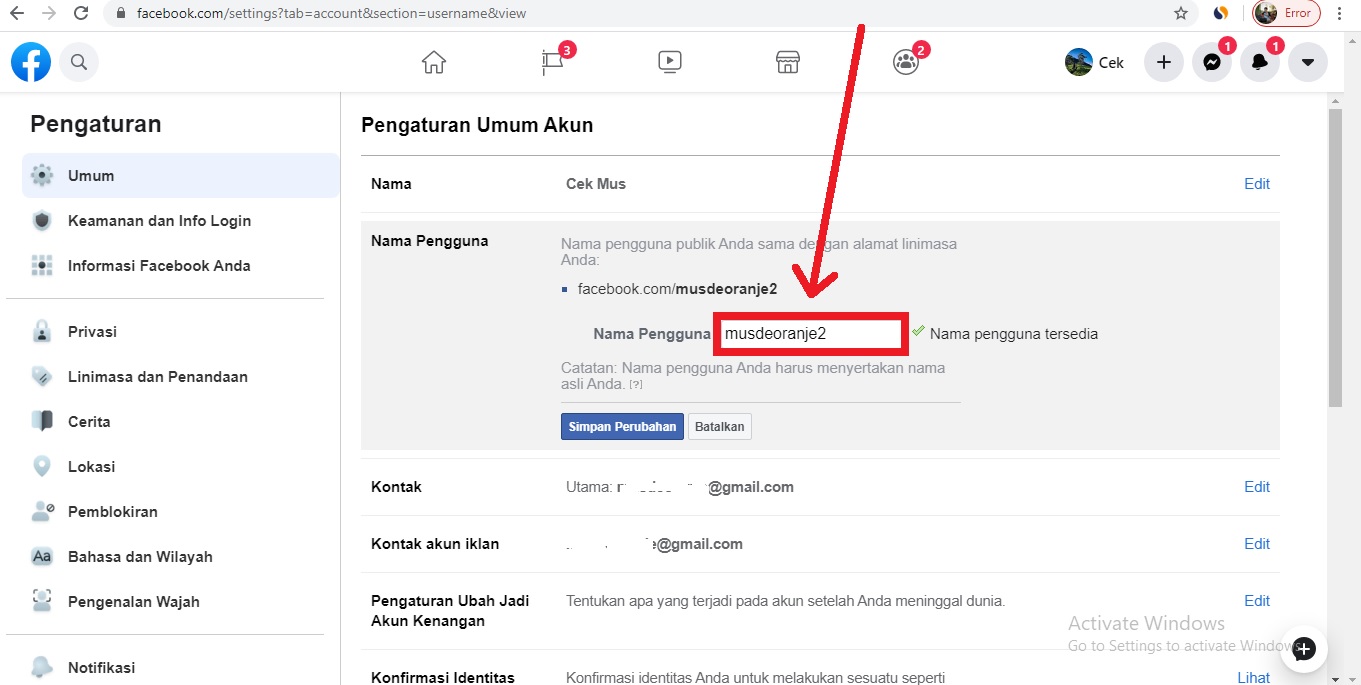Open the Watch video icon
This screenshot has height=685, width=1361.
pos(670,62)
